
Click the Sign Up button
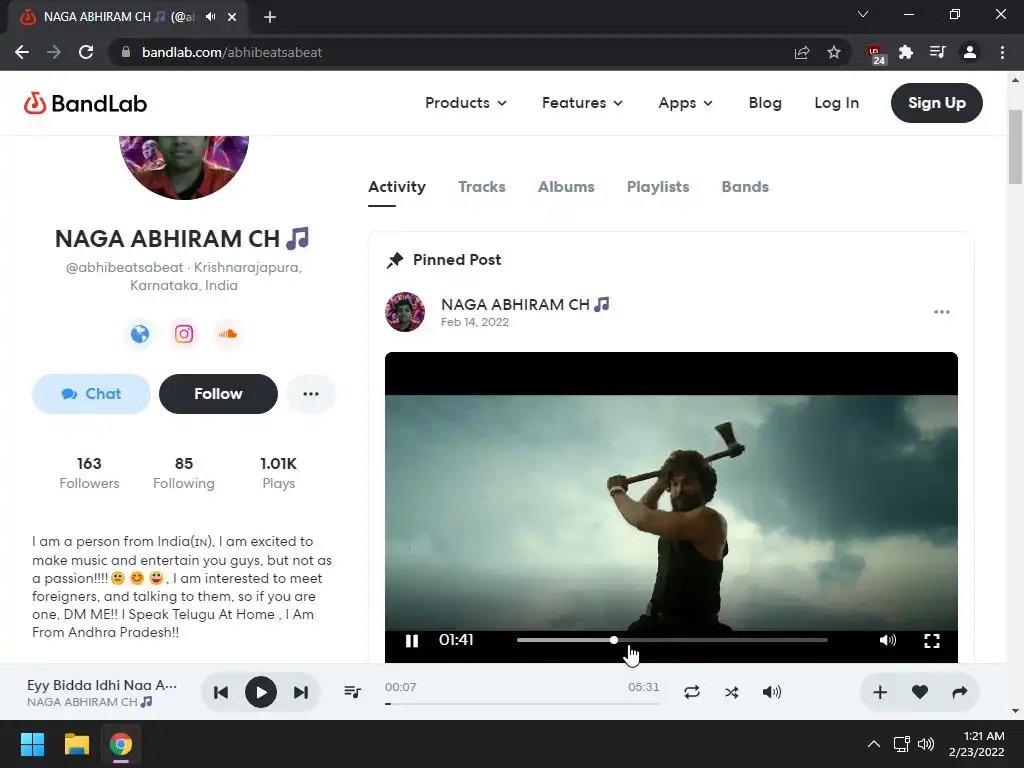click(936, 103)
